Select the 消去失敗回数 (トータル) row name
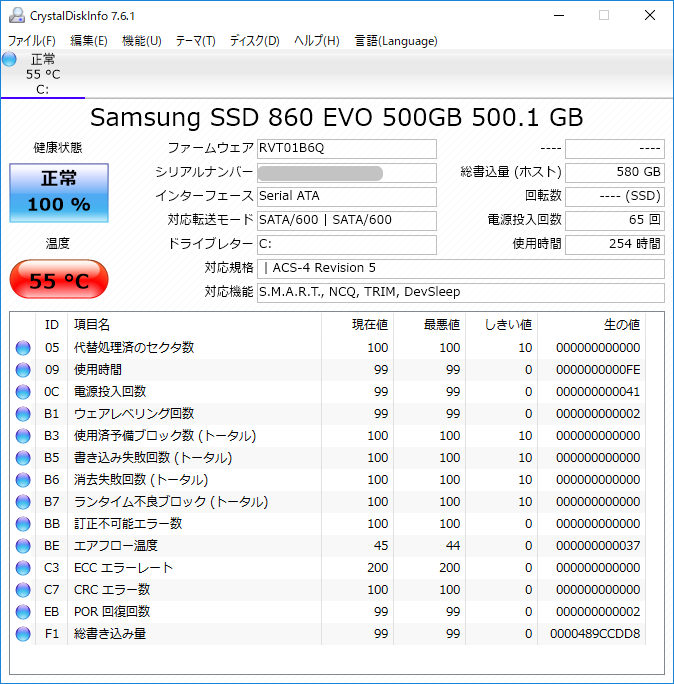The image size is (674, 684). tap(141, 480)
